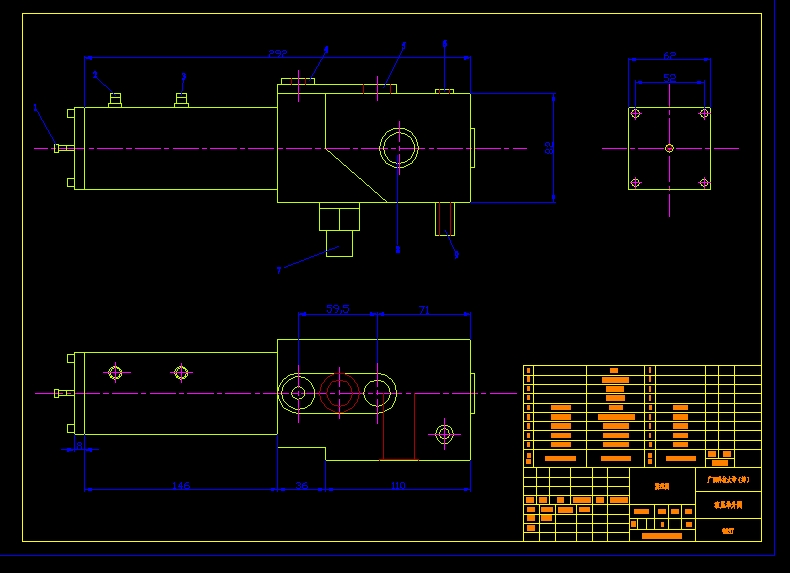Select the 110 dimension text
790x573 pixels.
[x=398, y=485]
